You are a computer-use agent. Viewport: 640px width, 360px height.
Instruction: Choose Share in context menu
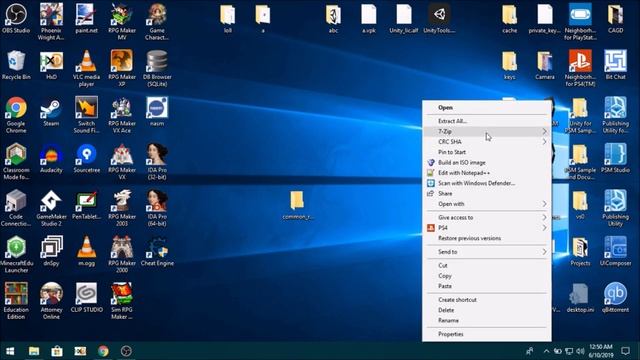[487, 193]
